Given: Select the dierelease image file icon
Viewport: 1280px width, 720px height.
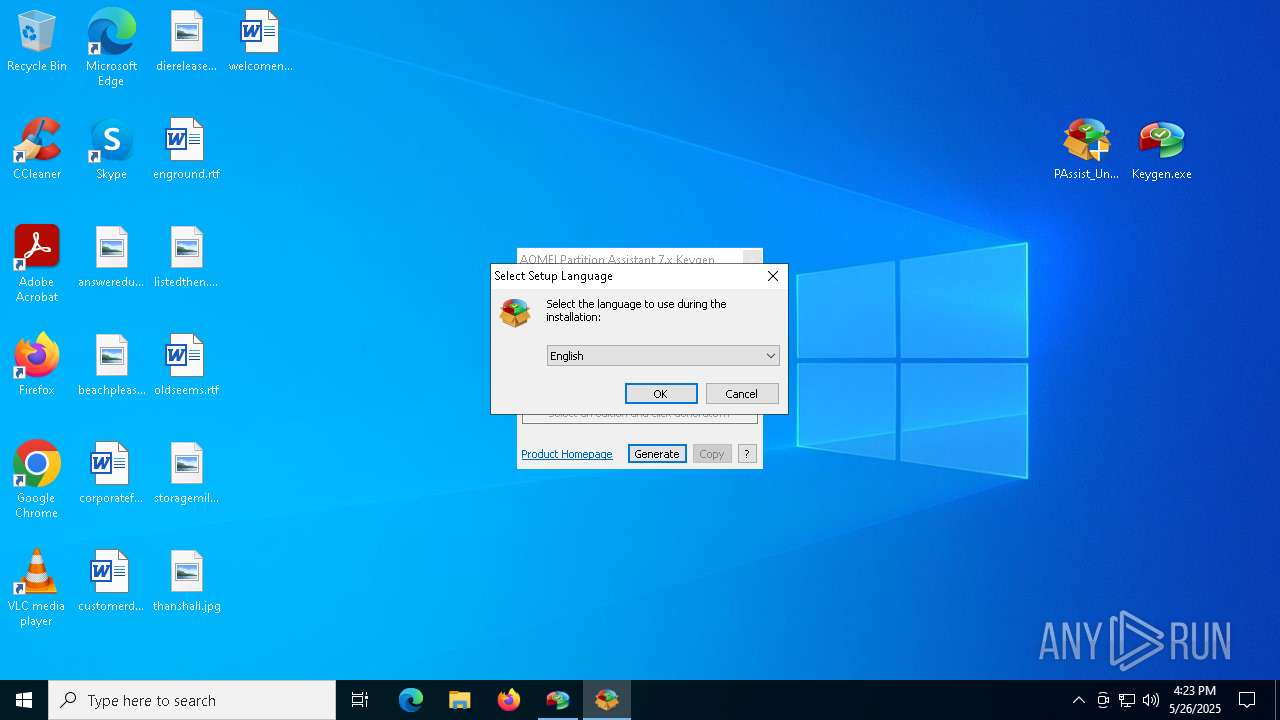Looking at the screenshot, I should pyautogui.click(x=186, y=42).
